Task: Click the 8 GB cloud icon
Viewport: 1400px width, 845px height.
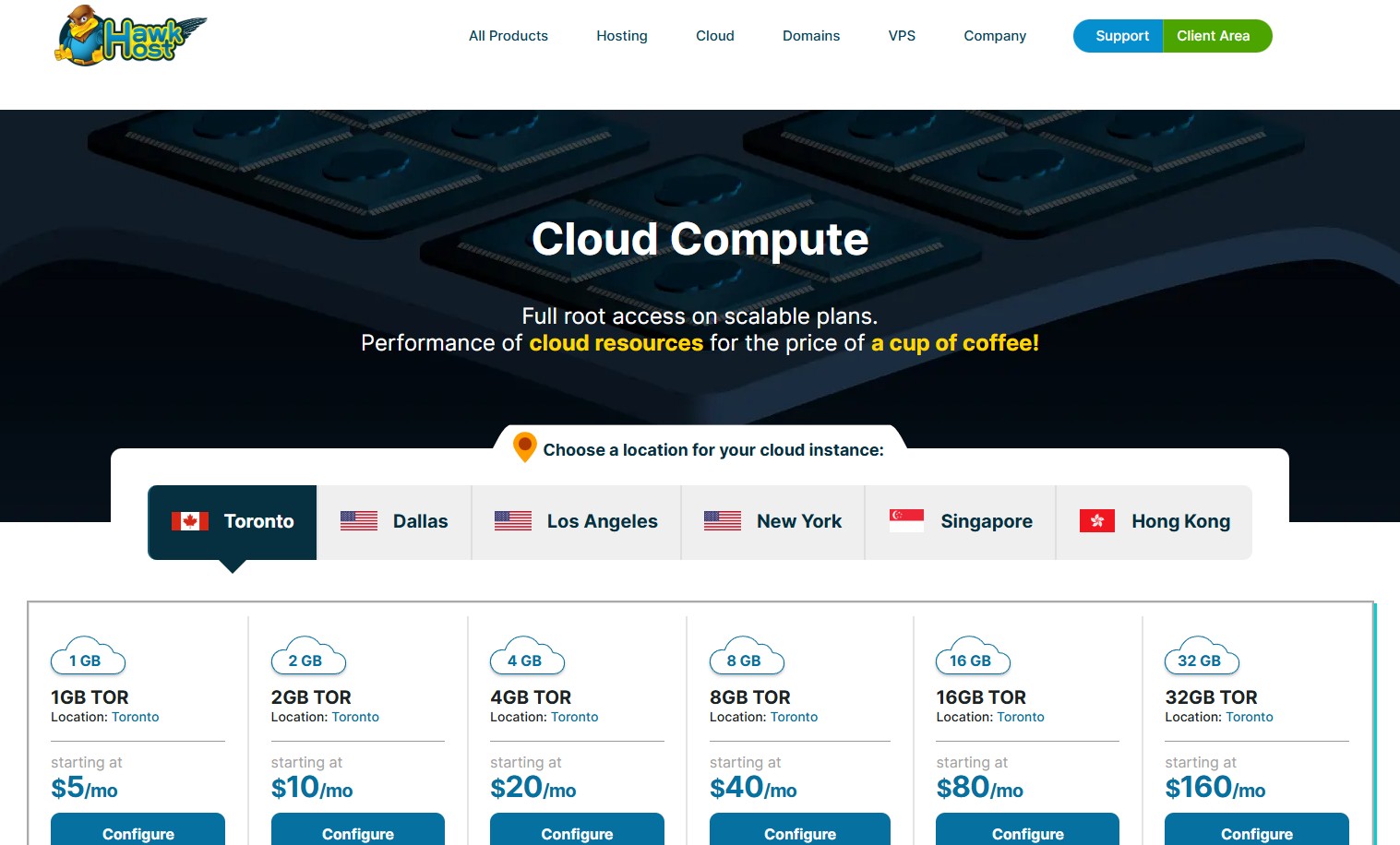Action: (x=747, y=656)
